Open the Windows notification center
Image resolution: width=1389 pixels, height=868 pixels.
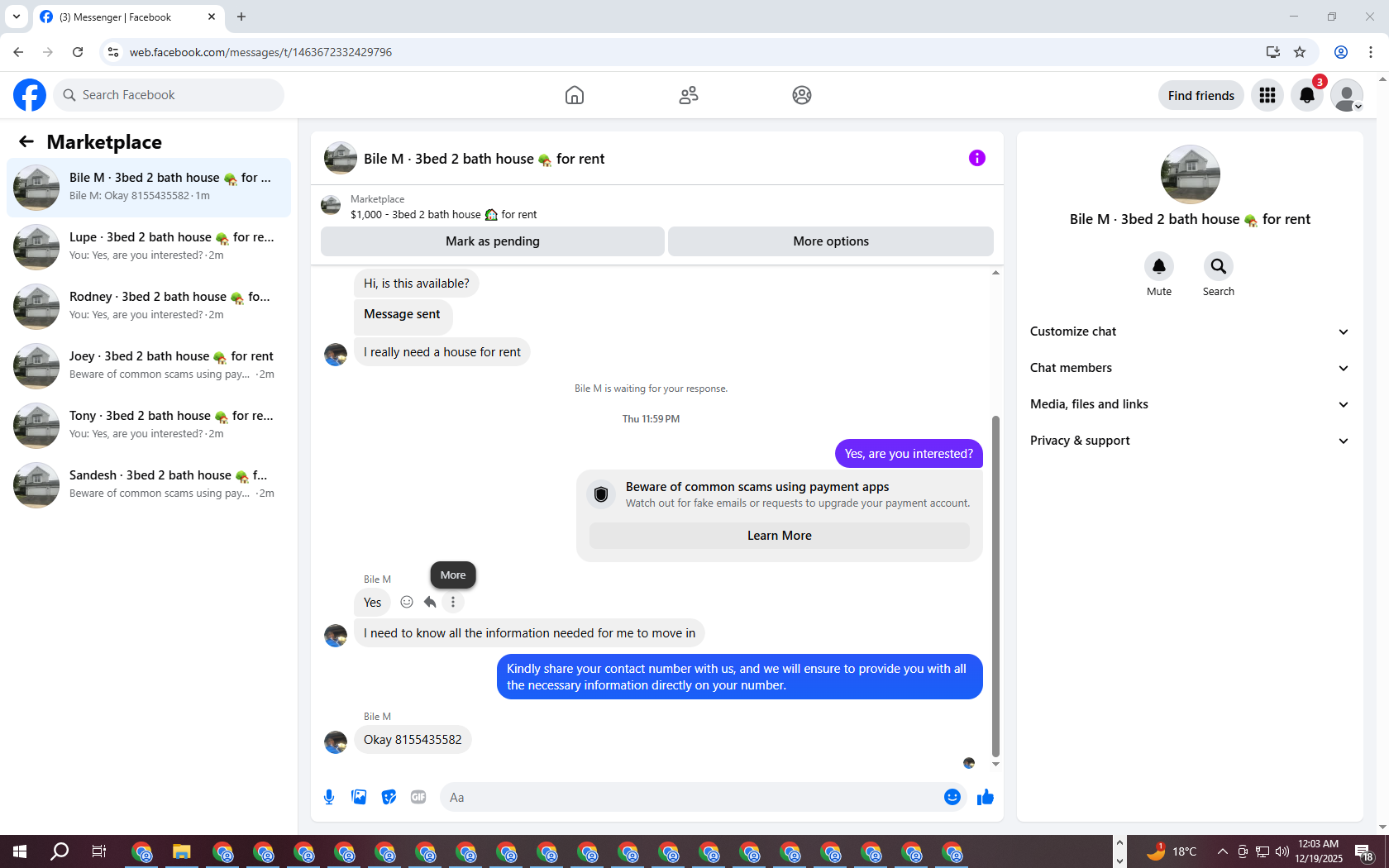pos(1364,851)
